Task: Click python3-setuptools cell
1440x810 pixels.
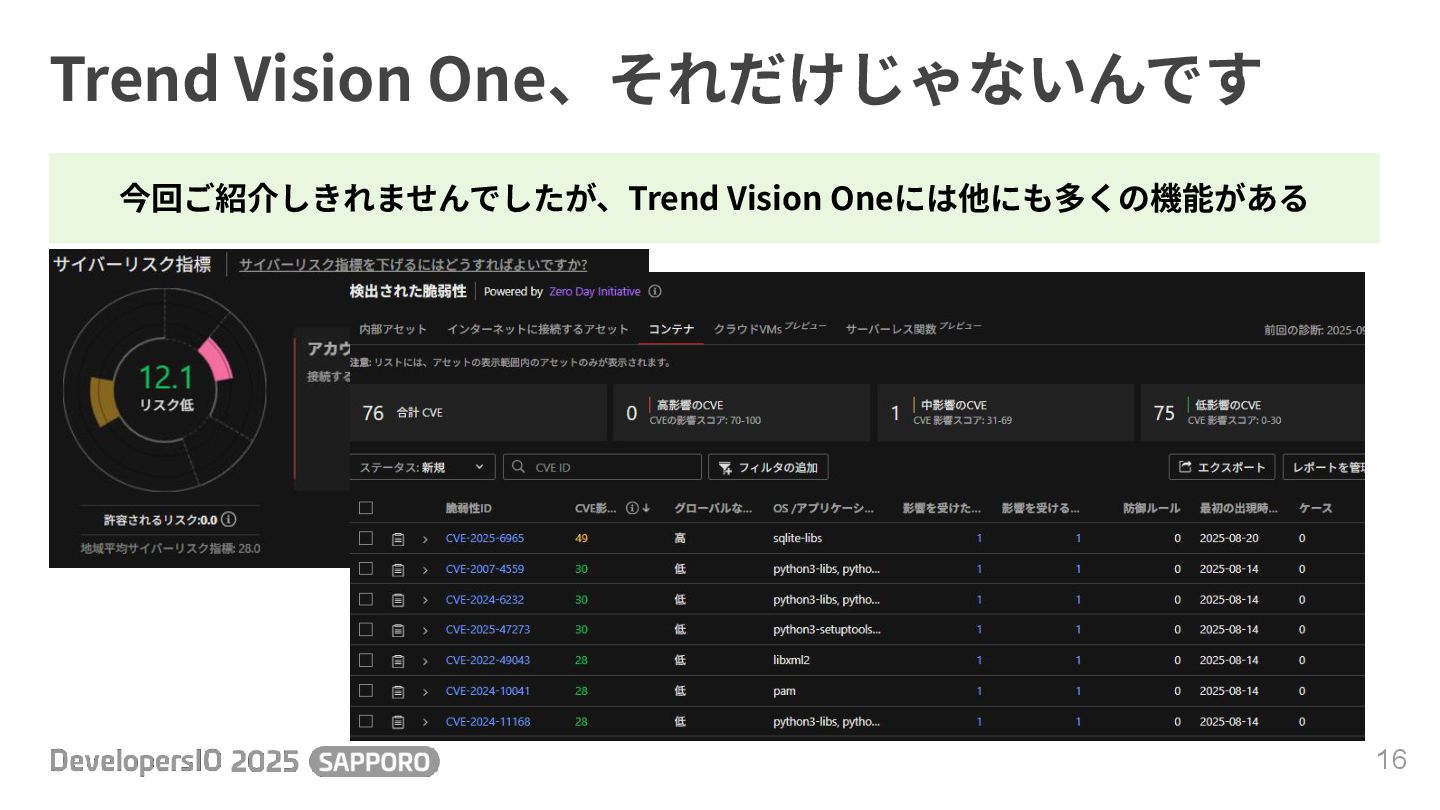Action: [x=827, y=630]
